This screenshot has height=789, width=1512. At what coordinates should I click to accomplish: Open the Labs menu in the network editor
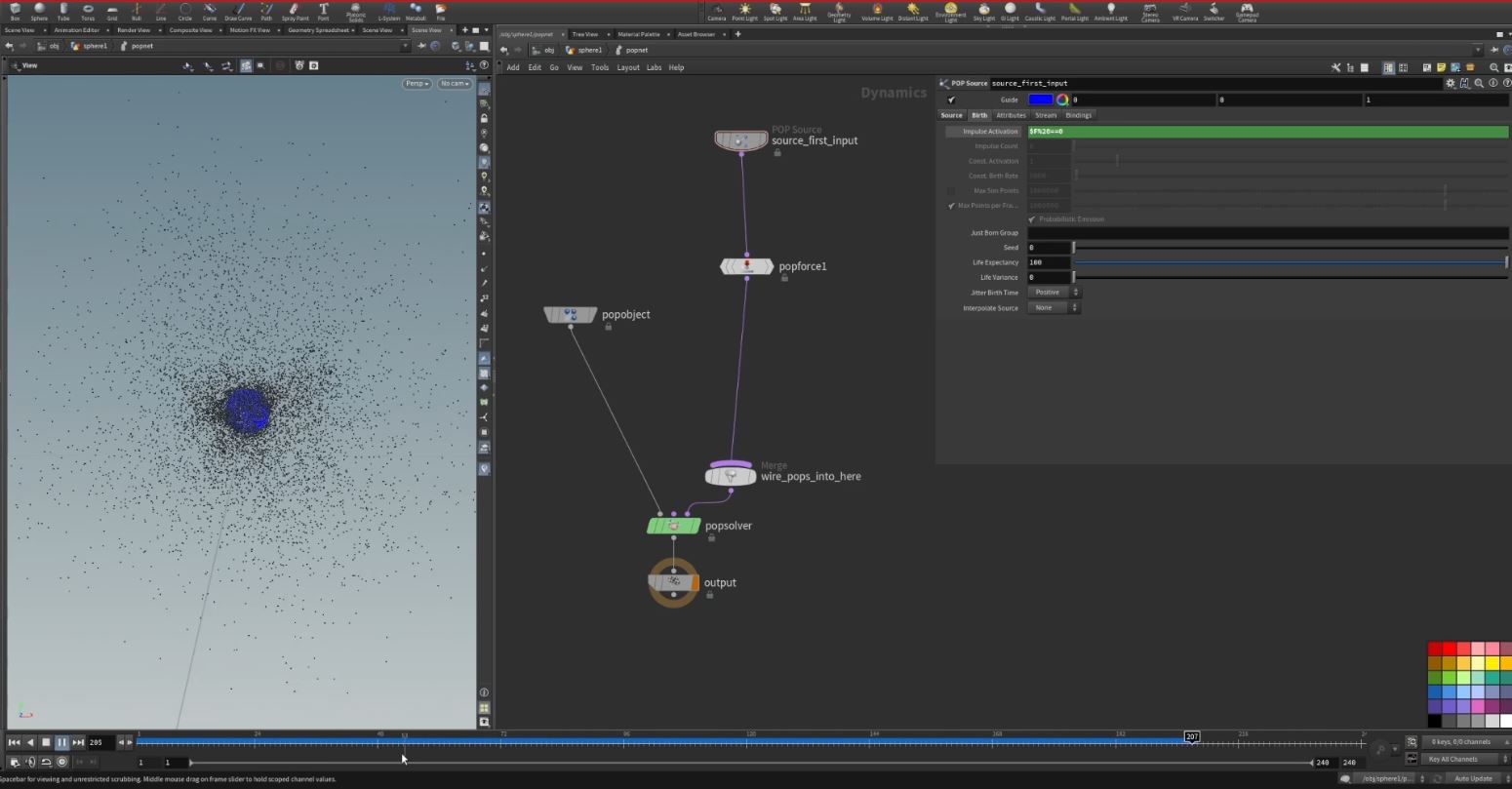coord(654,67)
